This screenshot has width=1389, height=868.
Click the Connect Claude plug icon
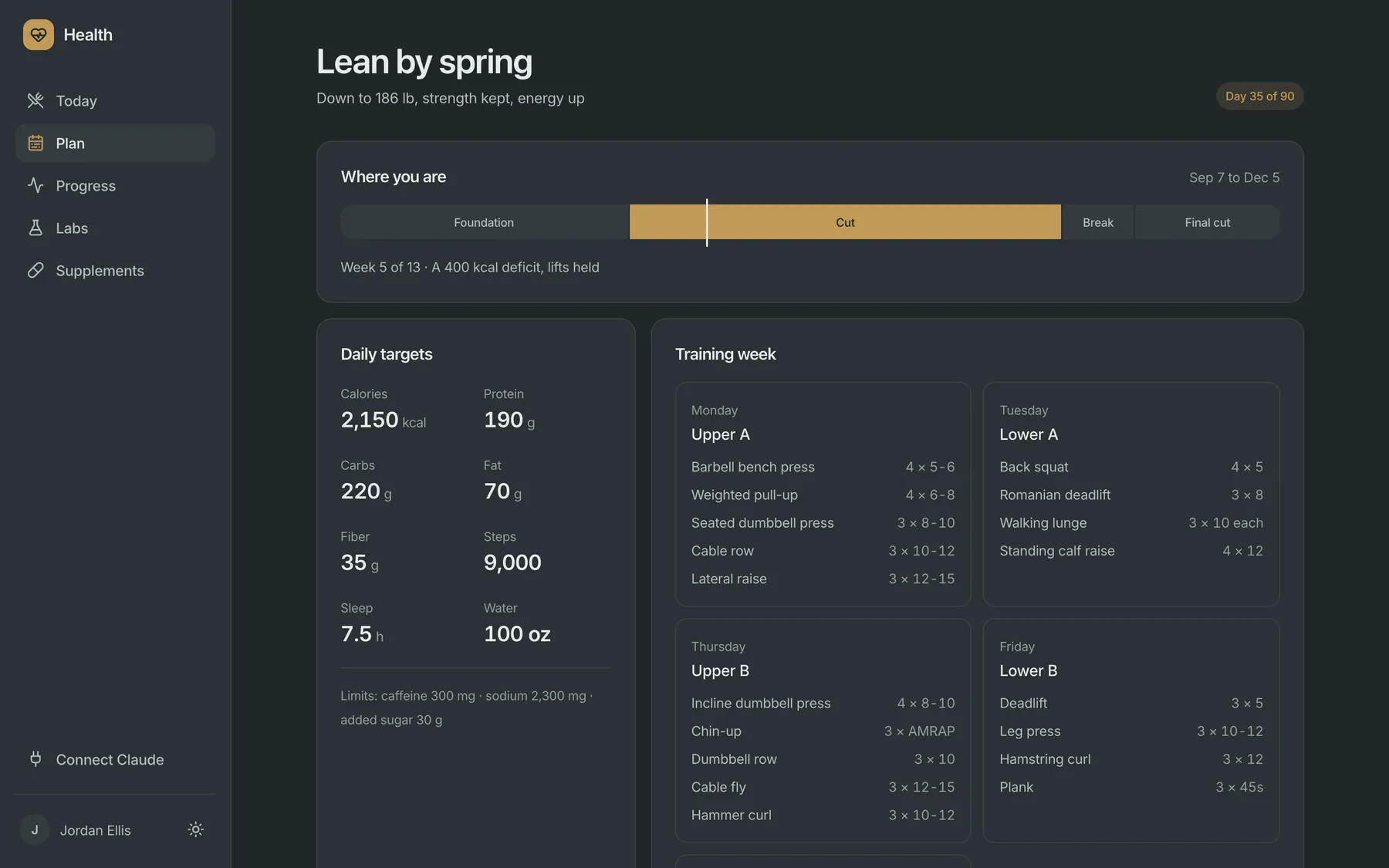[35, 759]
